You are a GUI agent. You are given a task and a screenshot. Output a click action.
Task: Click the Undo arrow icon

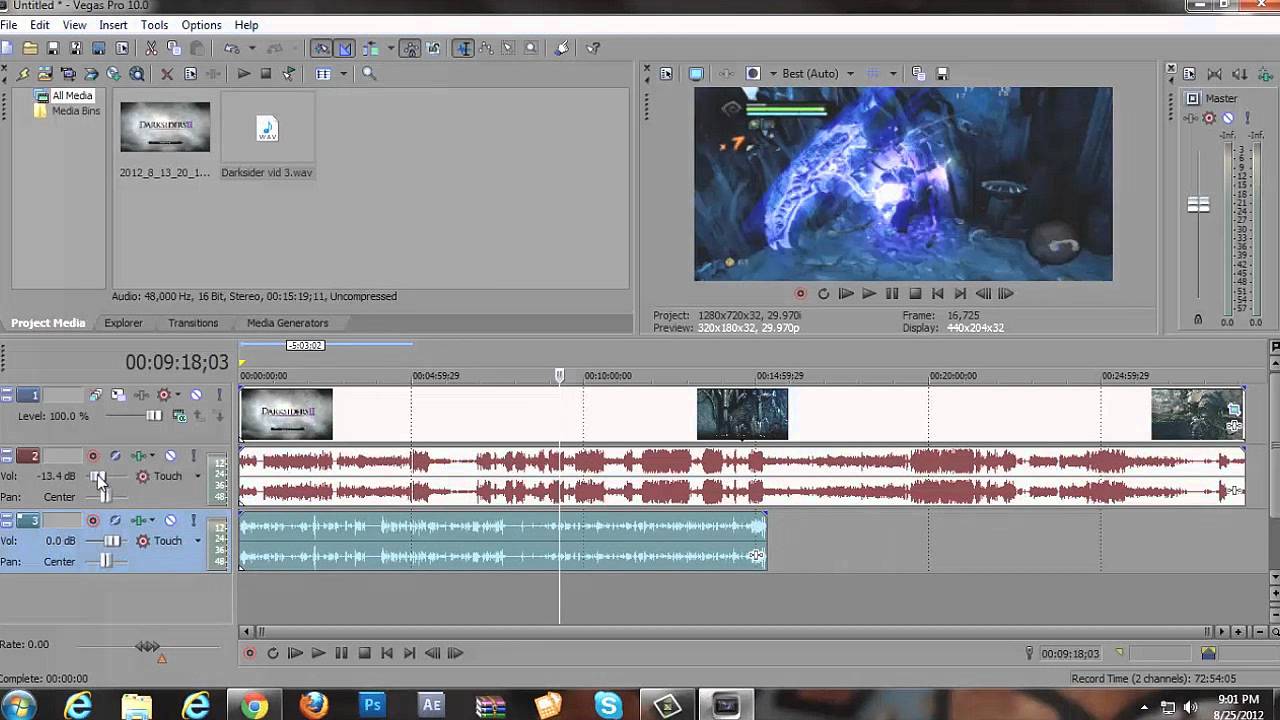coord(231,48)
